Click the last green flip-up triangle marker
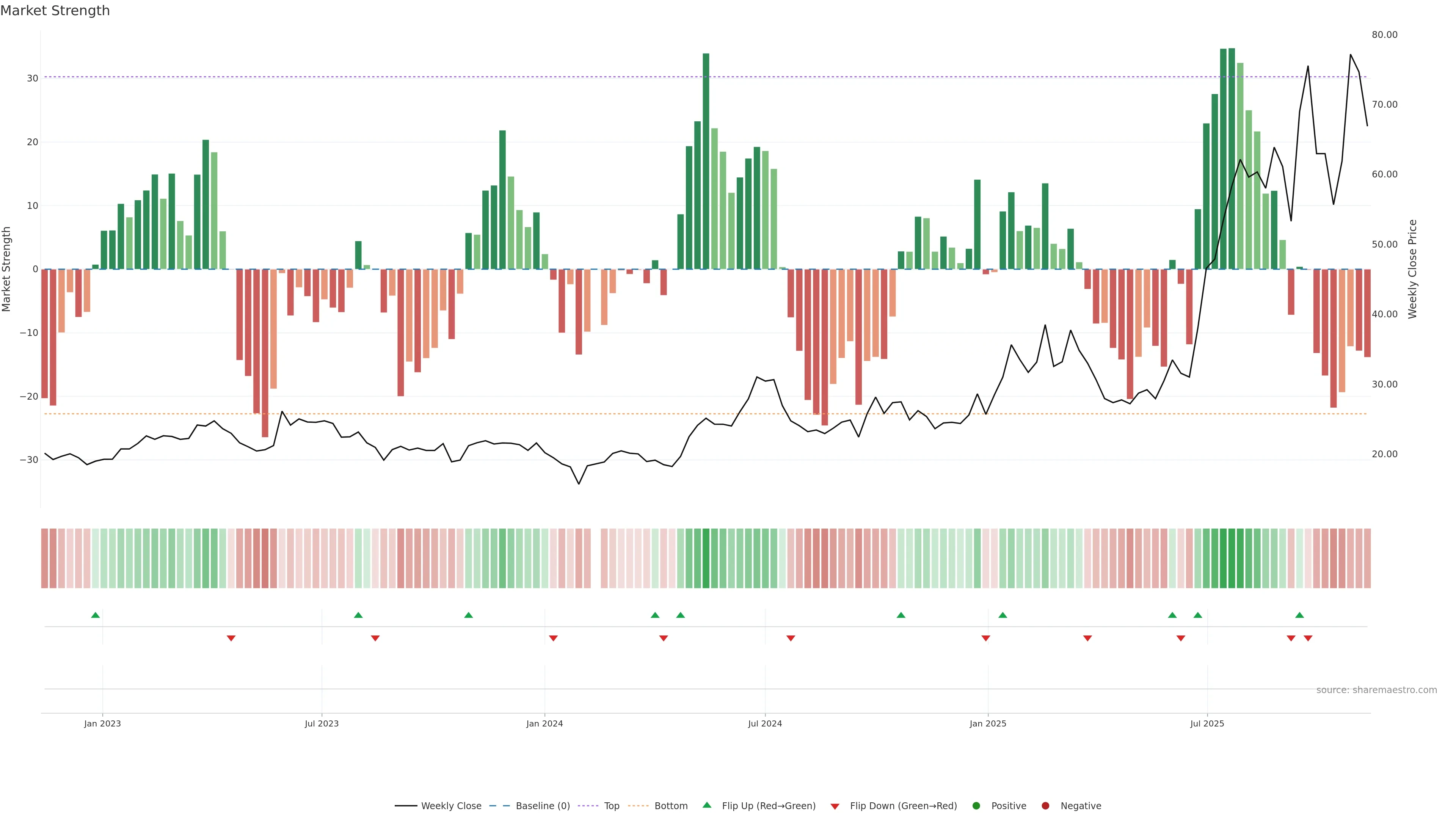 click(1299, 615)
